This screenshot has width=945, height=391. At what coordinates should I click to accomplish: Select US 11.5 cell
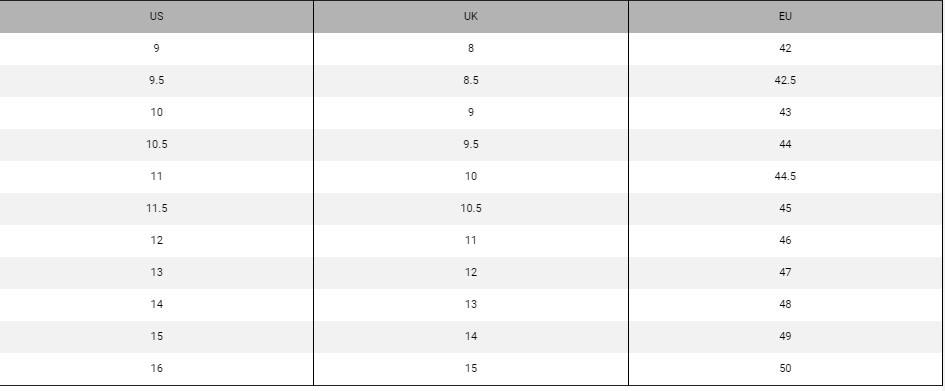(x=157, y=208)
